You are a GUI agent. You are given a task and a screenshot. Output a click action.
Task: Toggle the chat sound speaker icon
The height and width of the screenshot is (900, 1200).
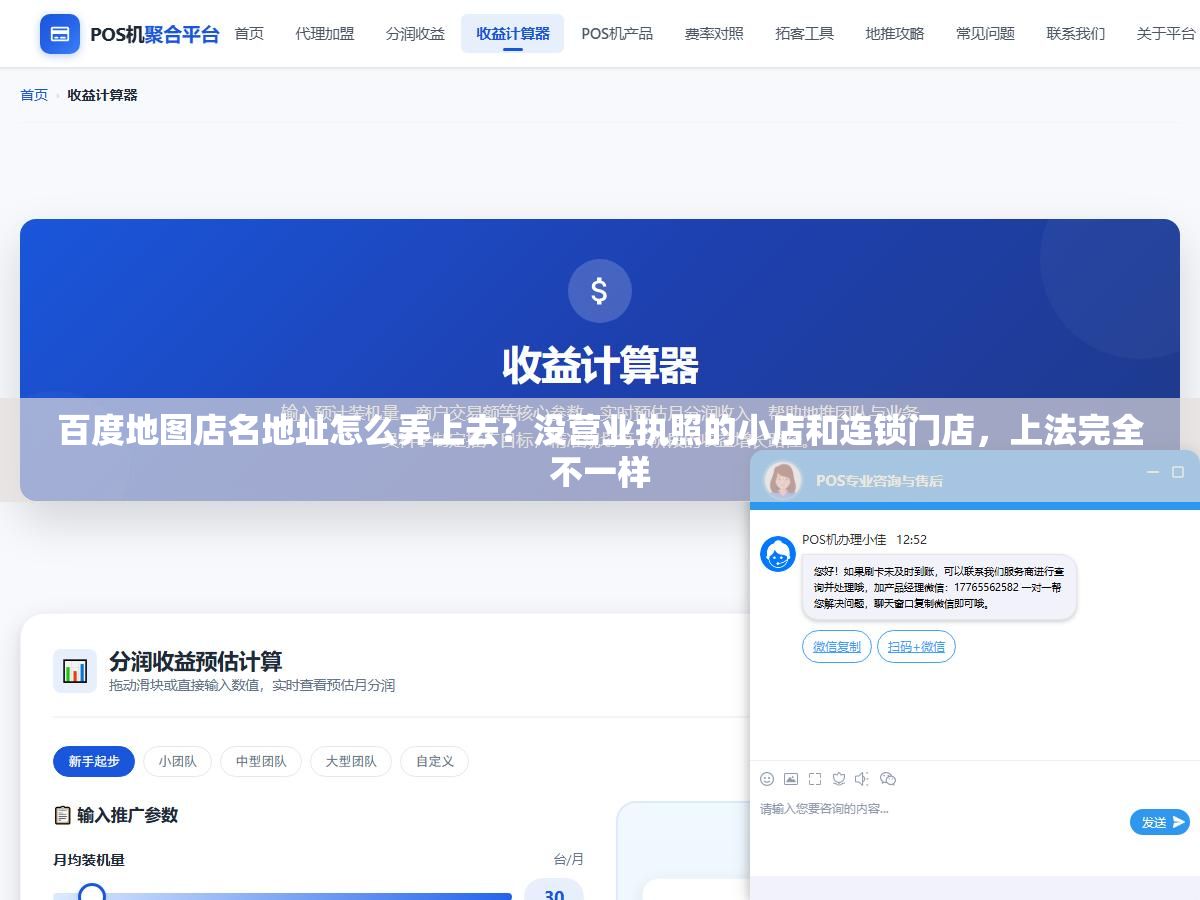tap(862, 779)
